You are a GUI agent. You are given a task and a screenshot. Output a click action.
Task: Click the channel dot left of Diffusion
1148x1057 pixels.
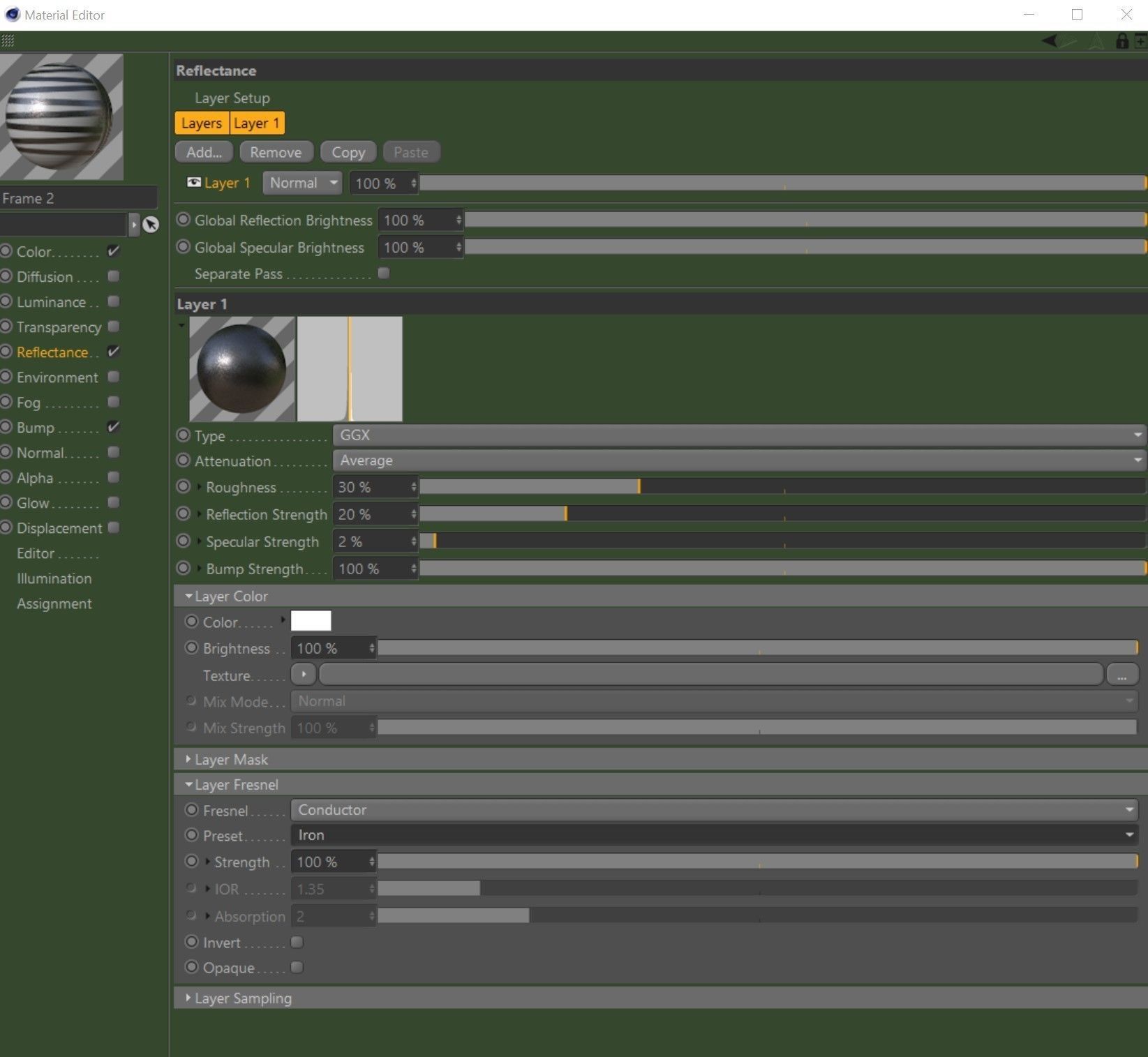pyautogui.click(x=6, y=276)
